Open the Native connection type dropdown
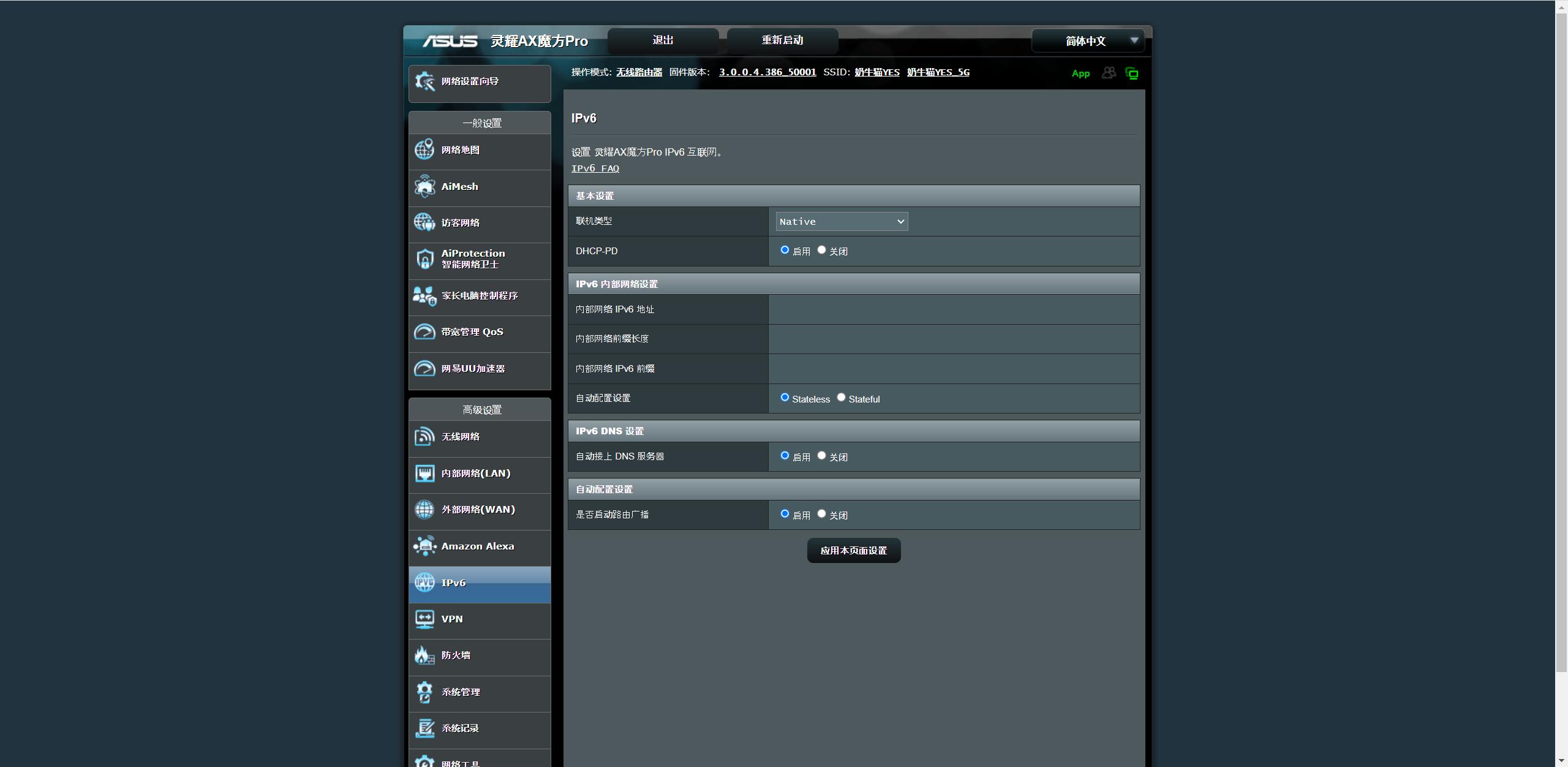 click(841, 222)
